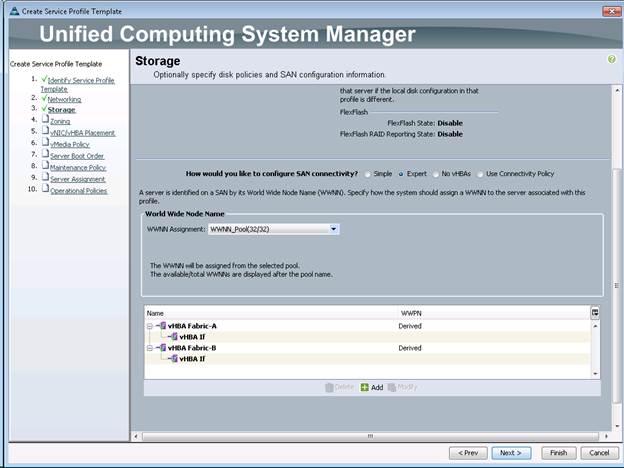Open the vNIC/vHBA Placement step

point(83,133)
